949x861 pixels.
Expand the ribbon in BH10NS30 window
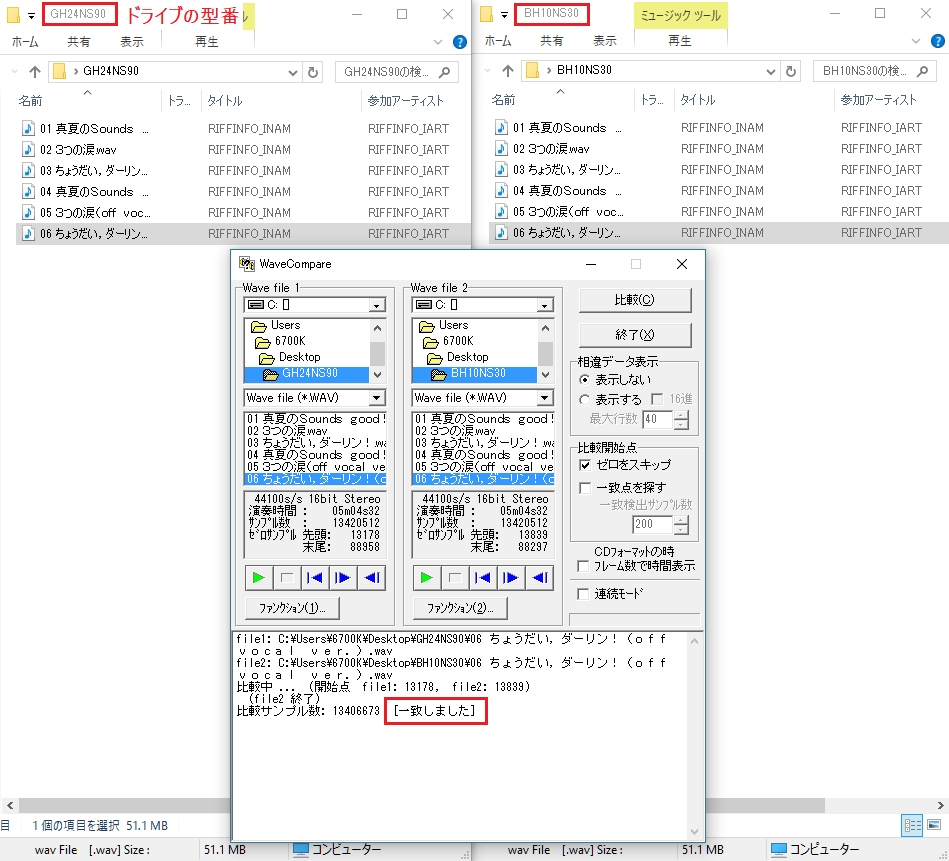(916, 41)
